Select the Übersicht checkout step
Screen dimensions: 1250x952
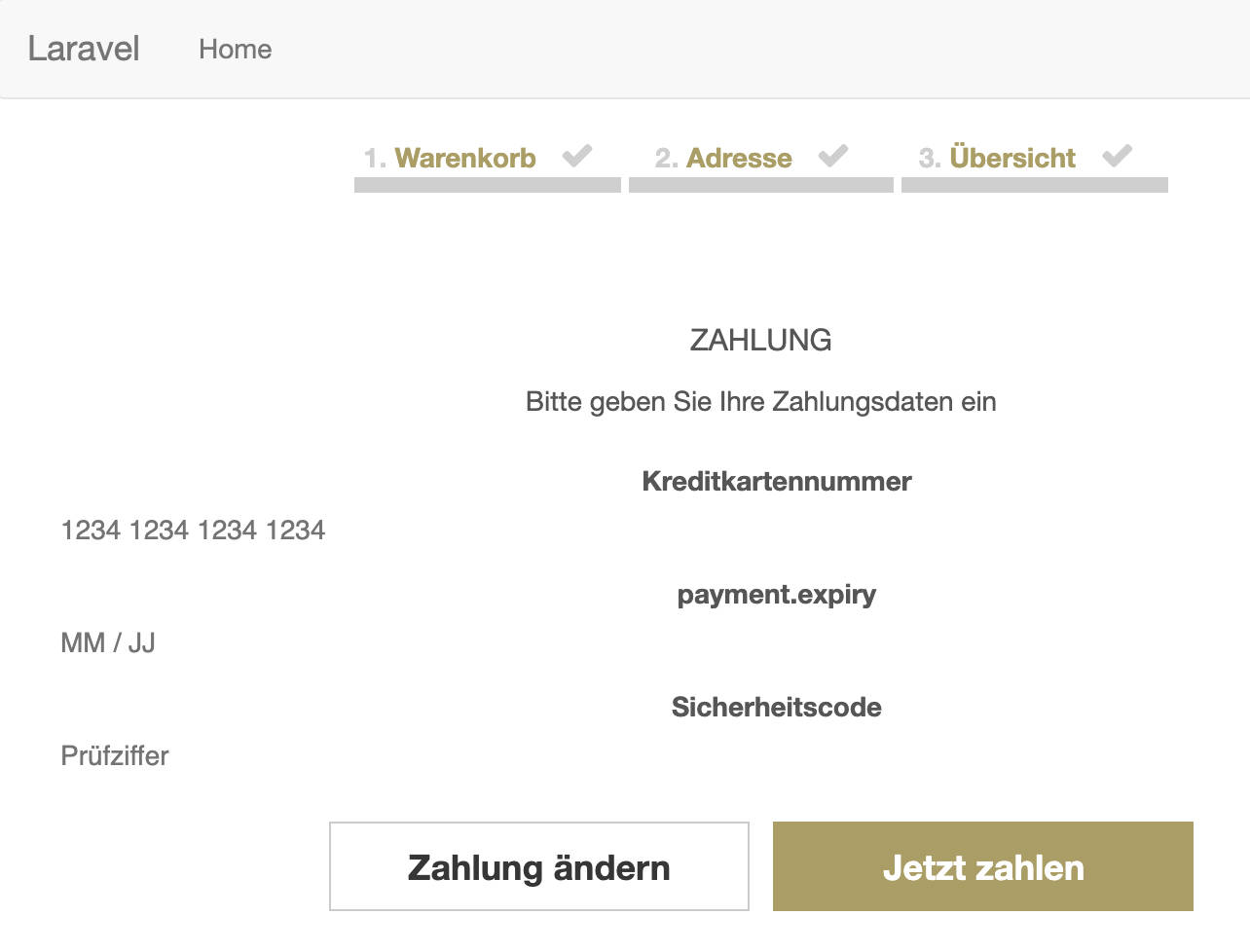click(x=997, y=158)
